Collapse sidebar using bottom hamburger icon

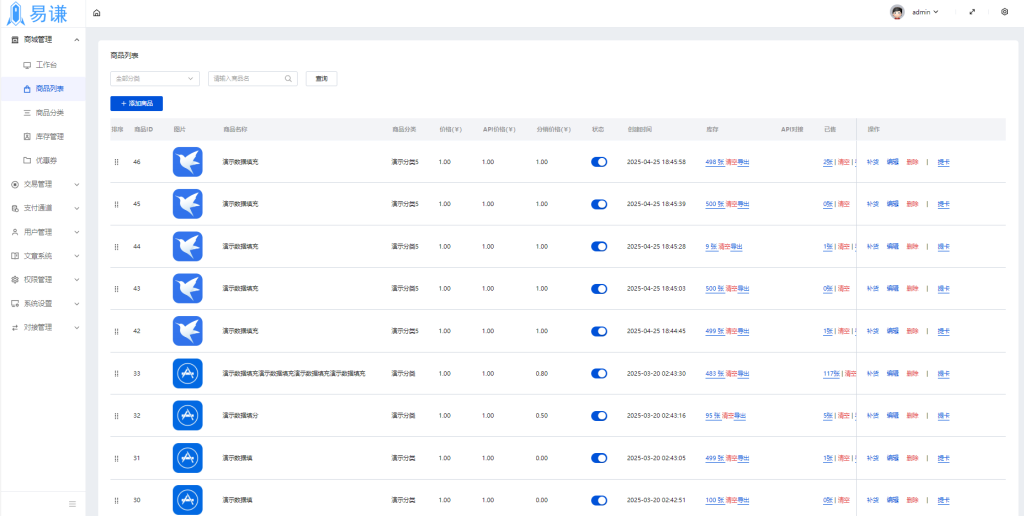coord(72,503)
